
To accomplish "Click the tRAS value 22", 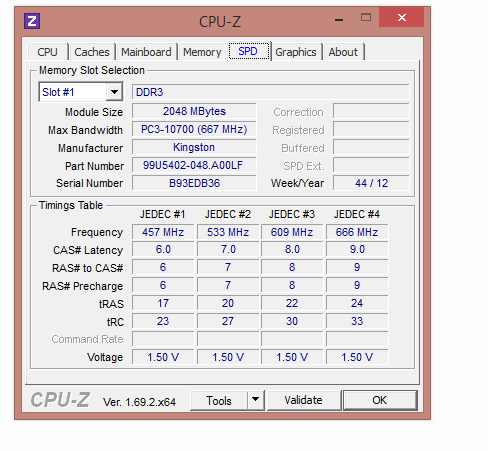I will click(x=292, y=303).
